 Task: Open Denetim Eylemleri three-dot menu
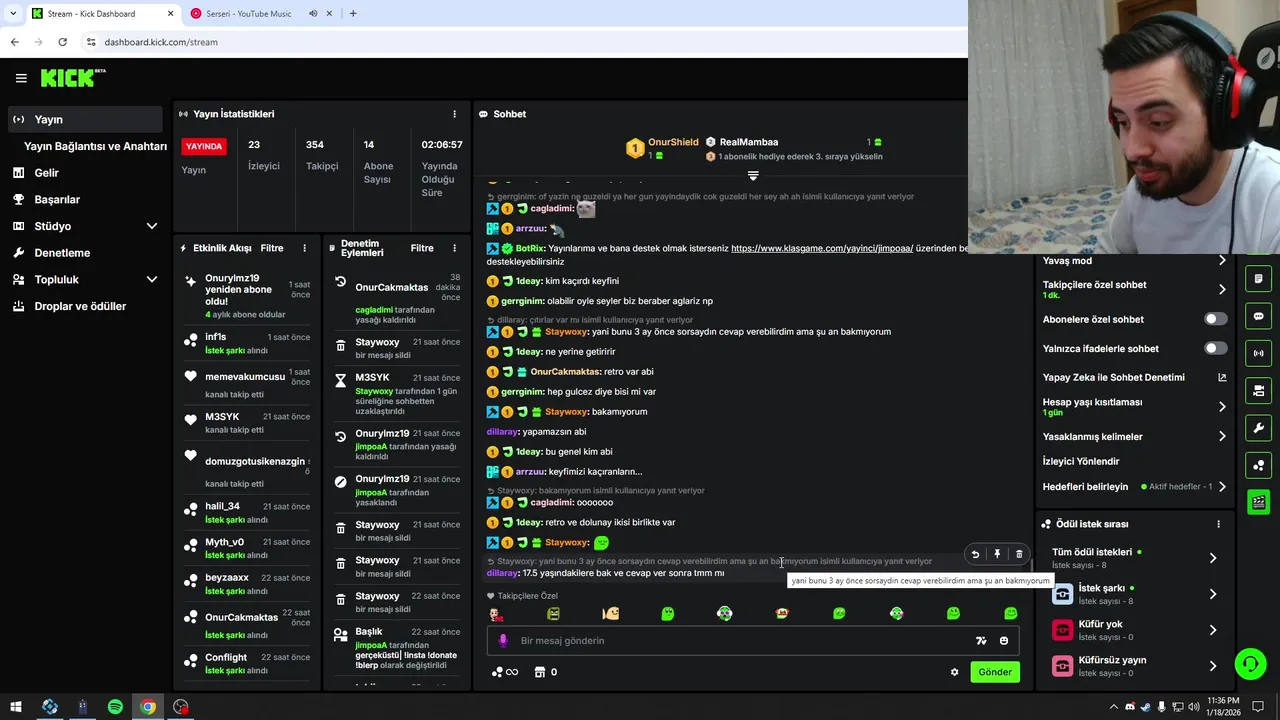454,248
